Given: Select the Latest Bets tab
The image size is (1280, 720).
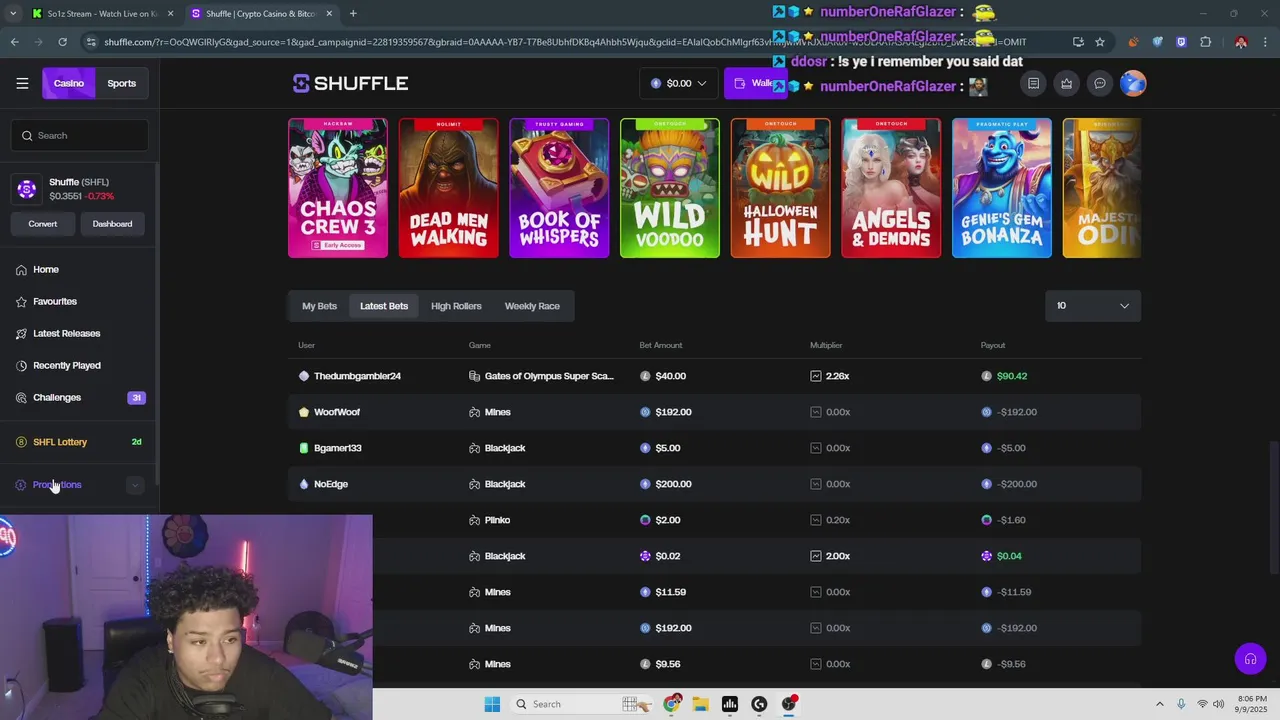Looking at the screenshot, I should click(384, 306).
